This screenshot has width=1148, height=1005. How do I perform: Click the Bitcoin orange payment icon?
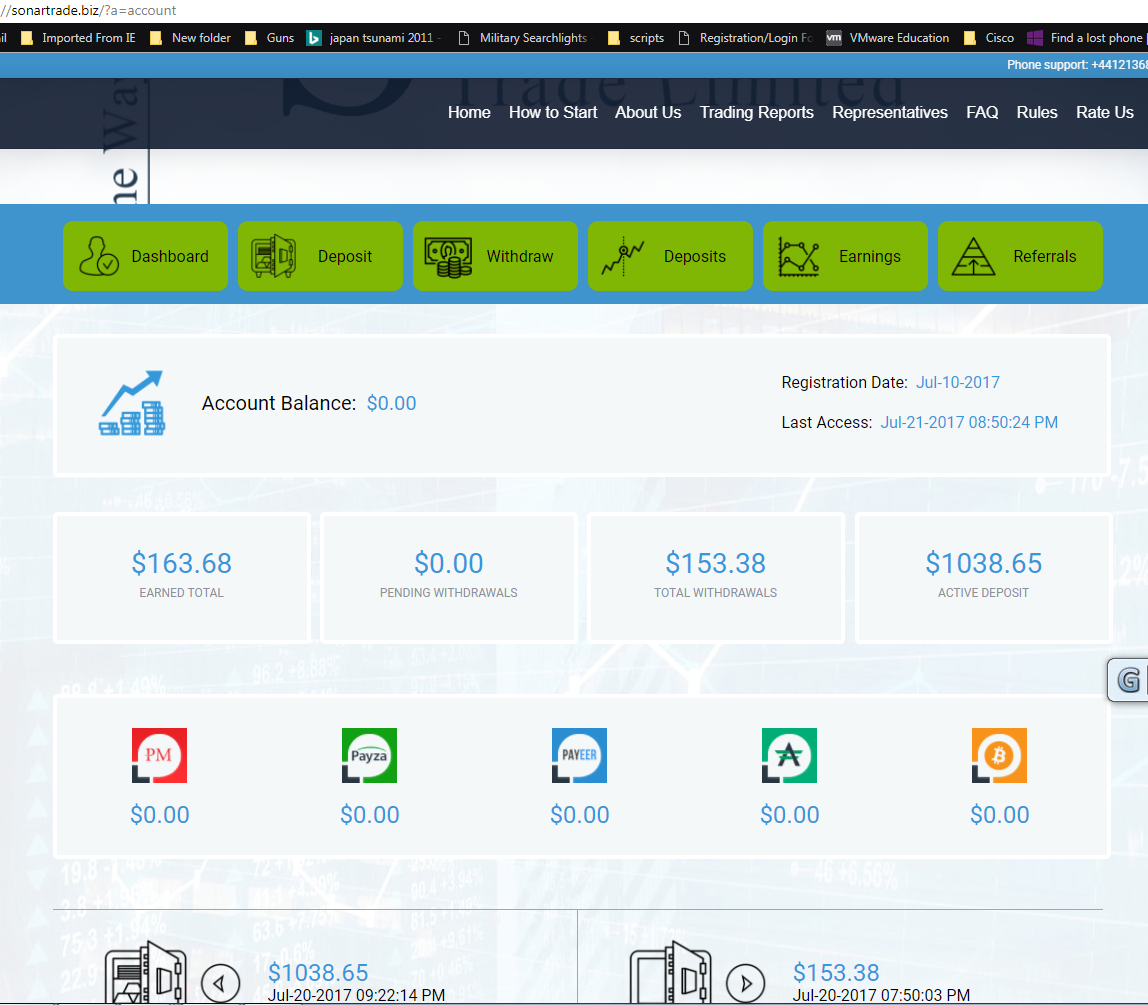pyautogui.click(x=999, y=755)
